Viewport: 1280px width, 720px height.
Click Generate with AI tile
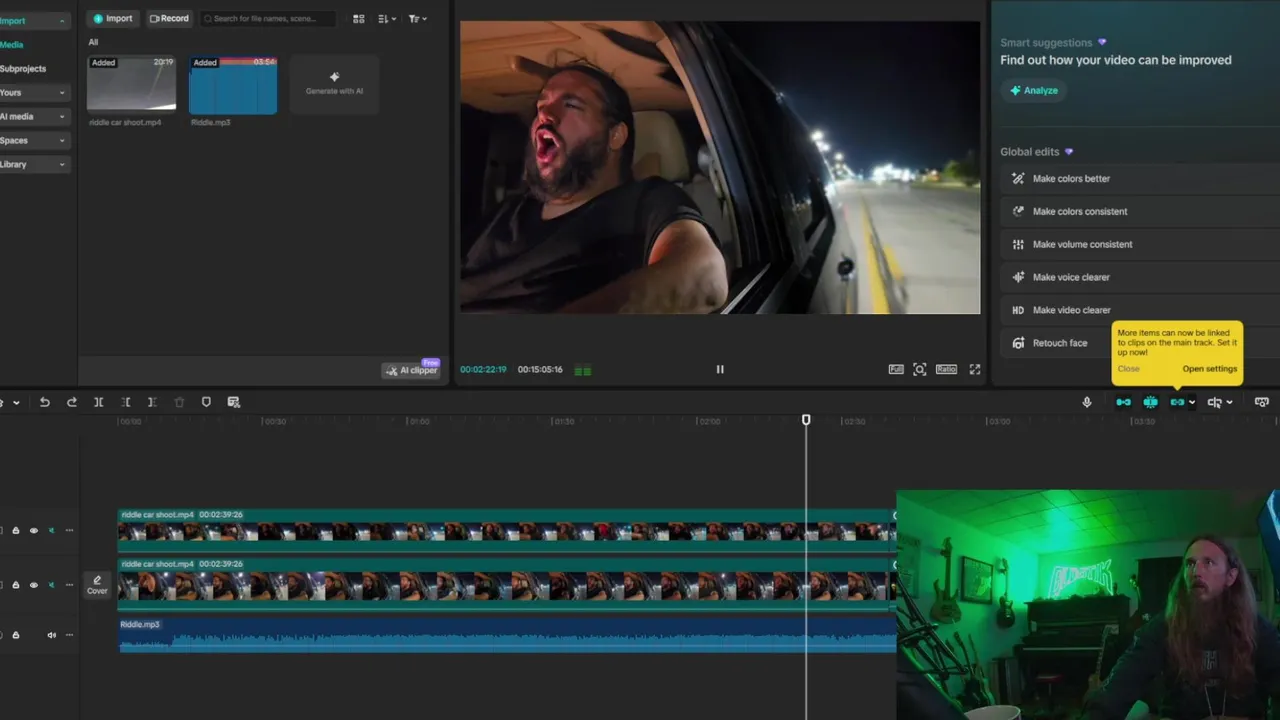tap(334, 84)
